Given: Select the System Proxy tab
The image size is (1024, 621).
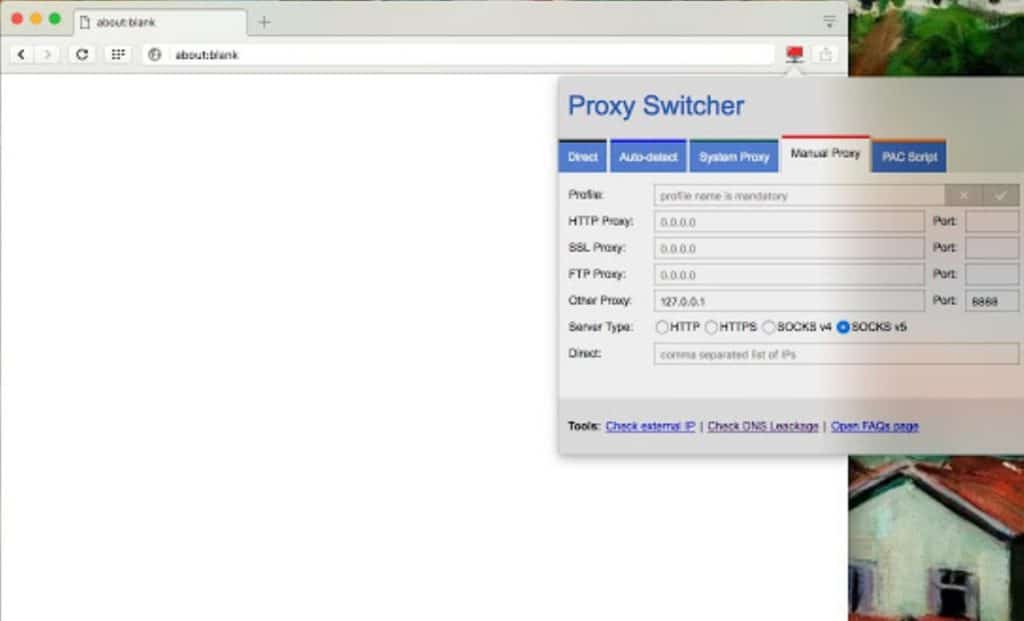Looking at the screenshot, I should pos(734,155).
